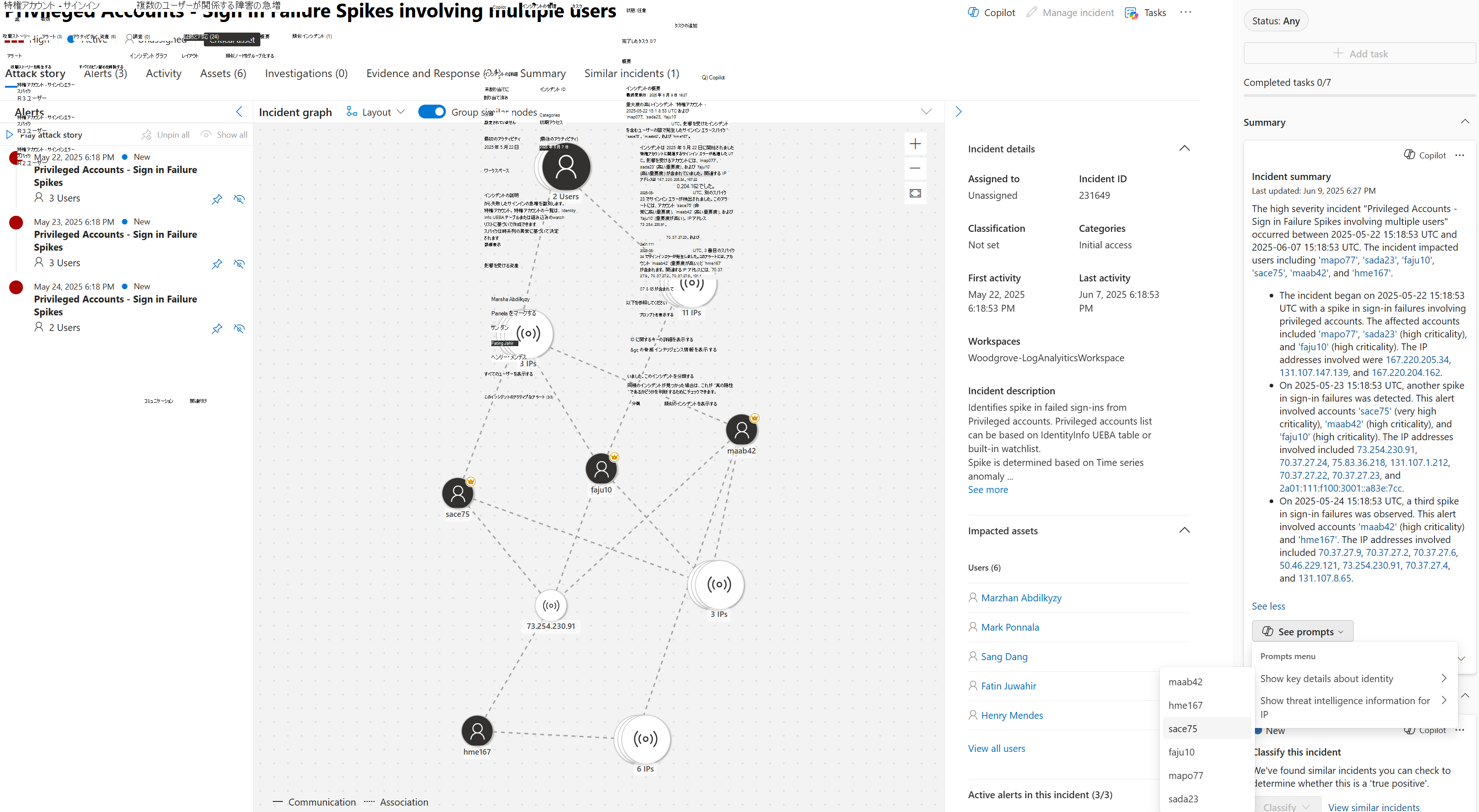Collapse the incident graph chevron
Image resolution: width=1479 pixels, height=812 pixels.
tap(926, 112)
